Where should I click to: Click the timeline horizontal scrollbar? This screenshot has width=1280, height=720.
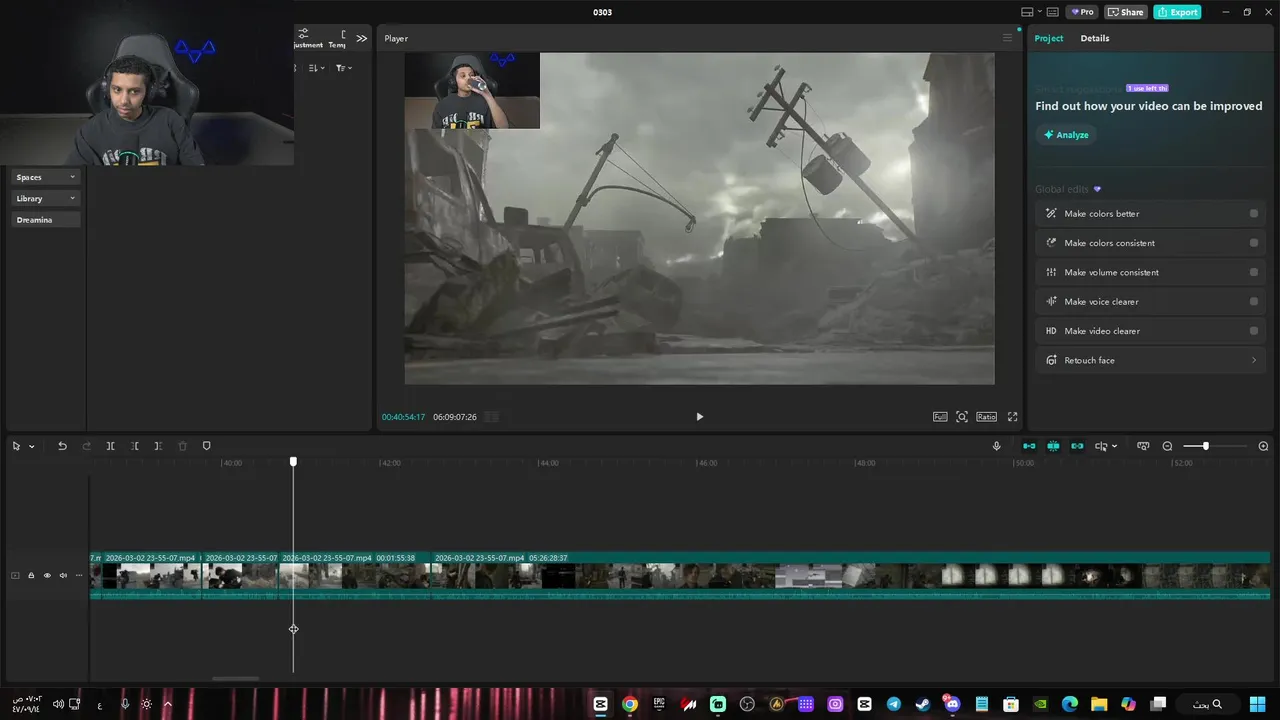point(236,679)
